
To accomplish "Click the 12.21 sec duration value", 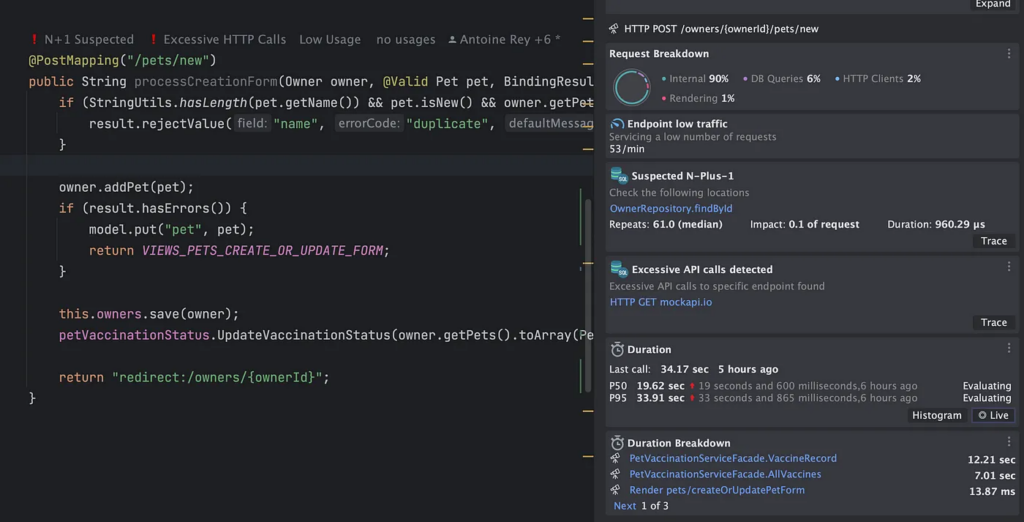I will click(x=991, y=459).
